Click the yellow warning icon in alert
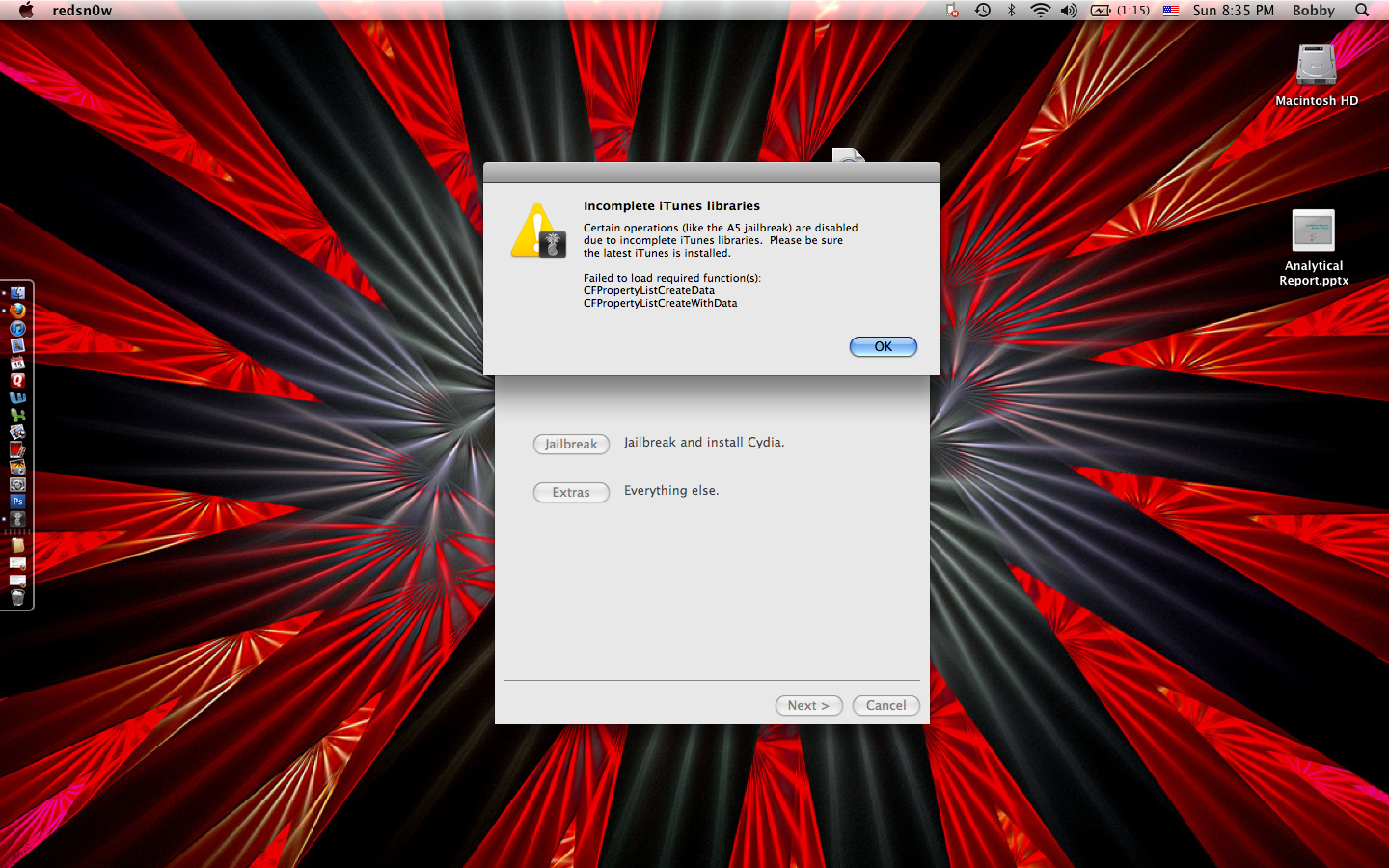1389x868 pixels. coord(538,231)
